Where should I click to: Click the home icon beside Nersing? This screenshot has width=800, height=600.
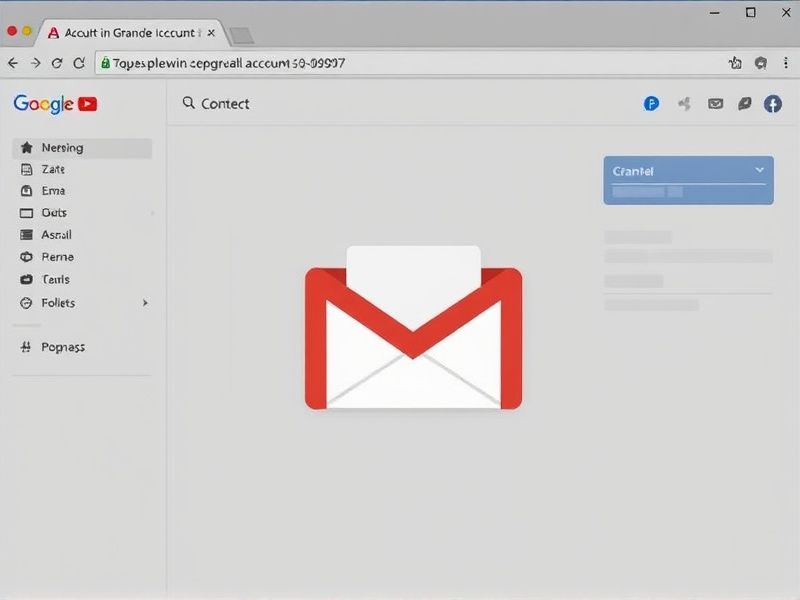27,148
